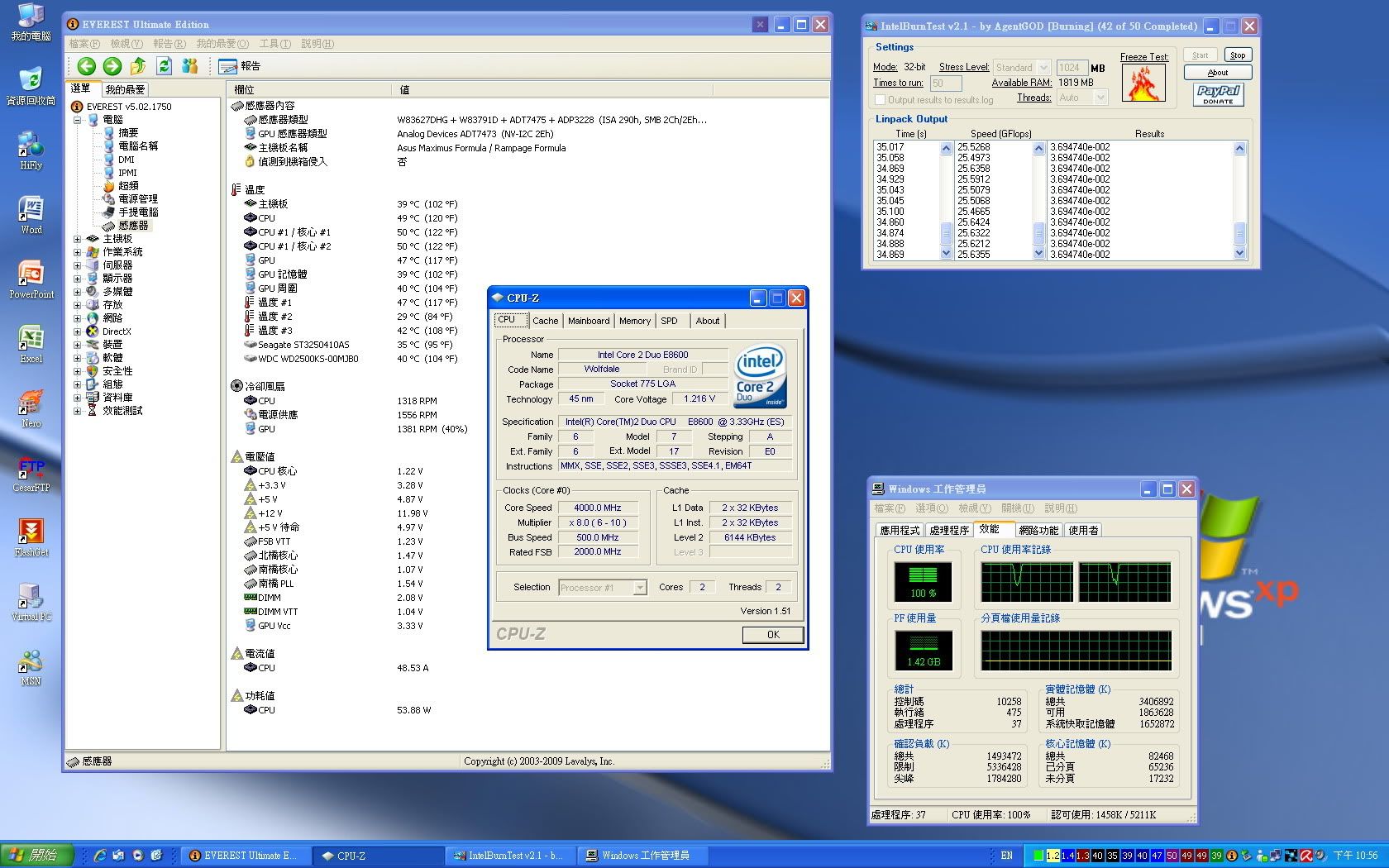Click the Time column scrollbar in Linpack Output
The image size is (1389, 868).
click(x=946, y=201)
